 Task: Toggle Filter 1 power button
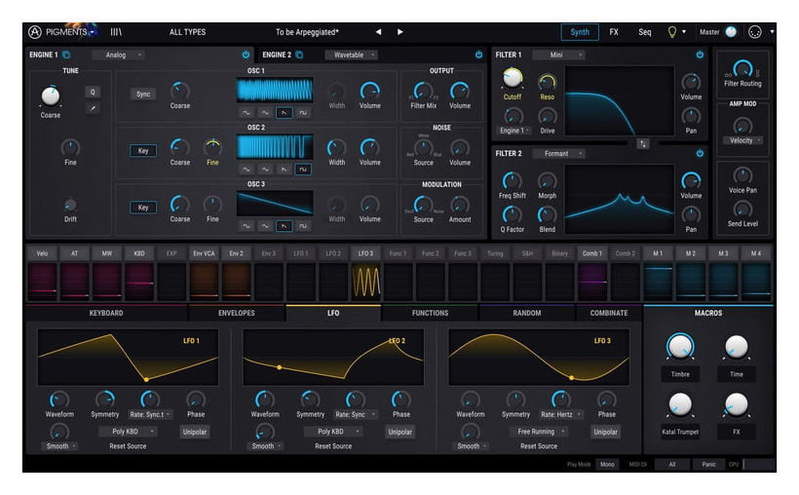[700, 55]
